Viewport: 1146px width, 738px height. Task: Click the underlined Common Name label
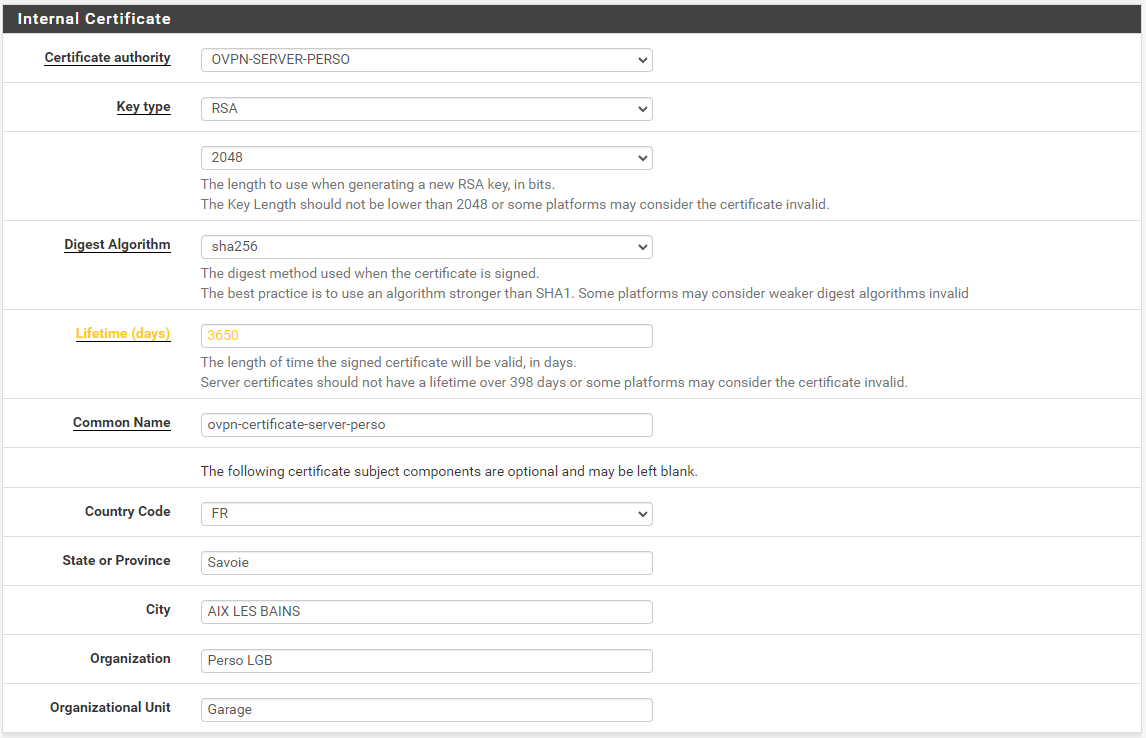[121, 423]
